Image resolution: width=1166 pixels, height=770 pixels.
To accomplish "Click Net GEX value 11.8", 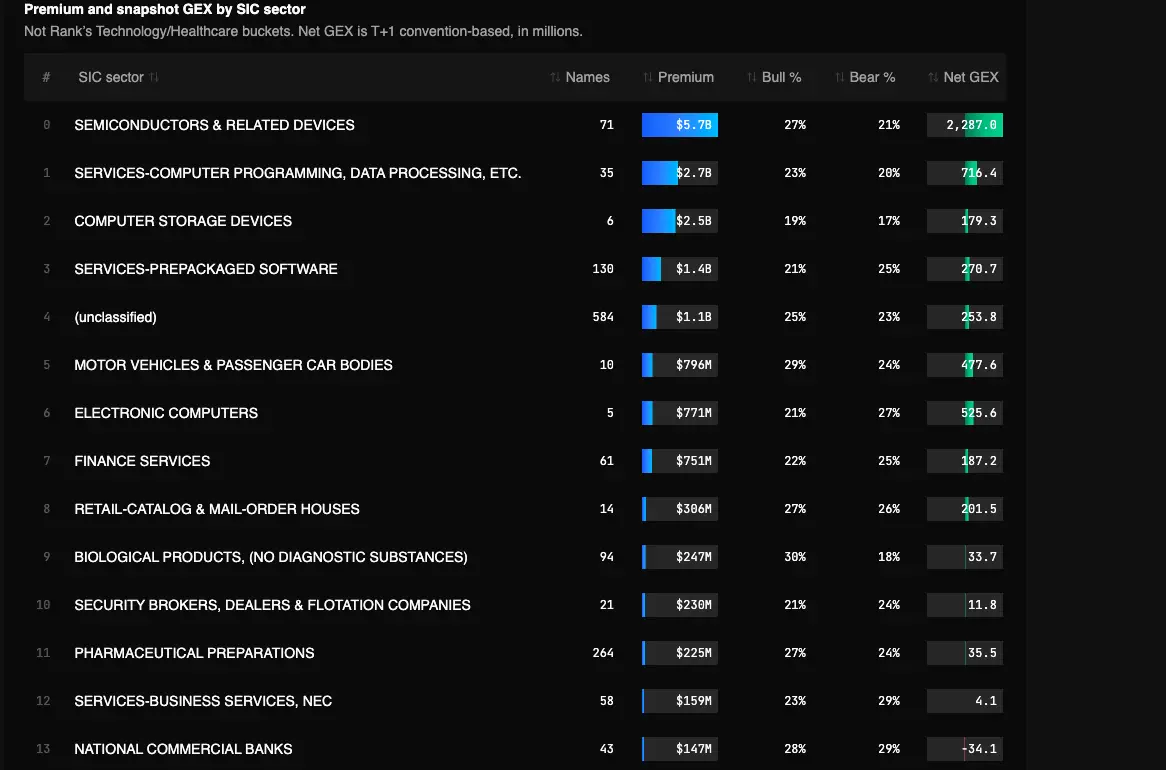I will tap(964, 605).
